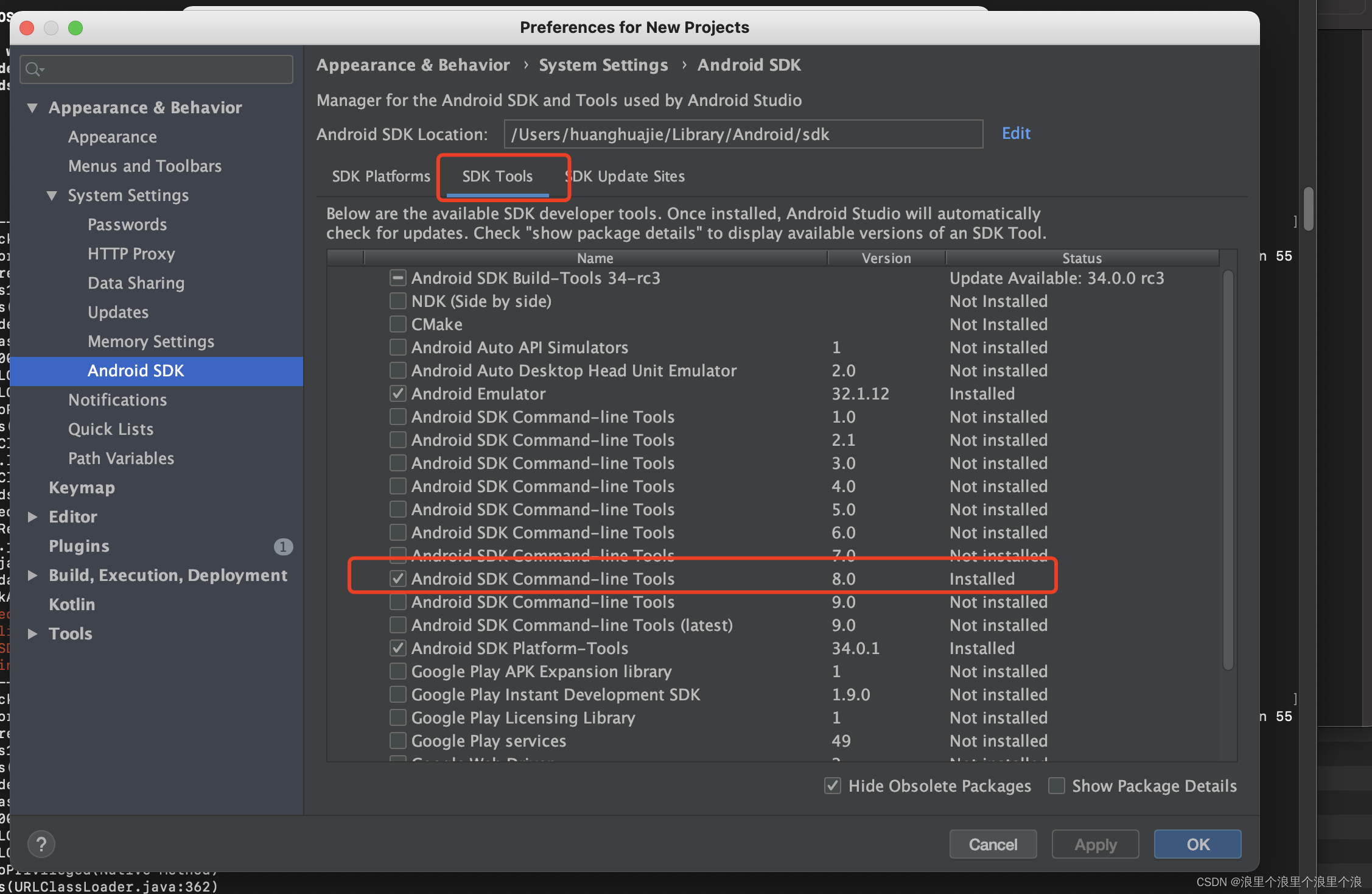The height and width of the screenshot is (894, 1372).
Task: Click the search magnifier icon
Action: (34, 69)
